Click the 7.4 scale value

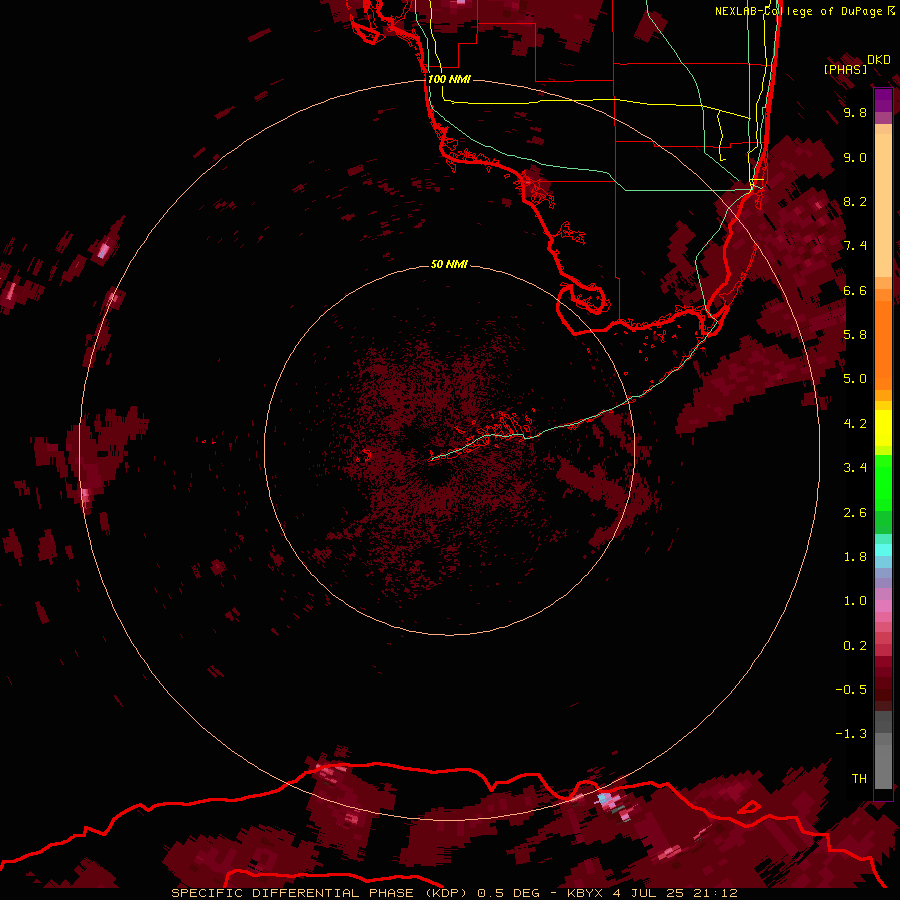855,246
